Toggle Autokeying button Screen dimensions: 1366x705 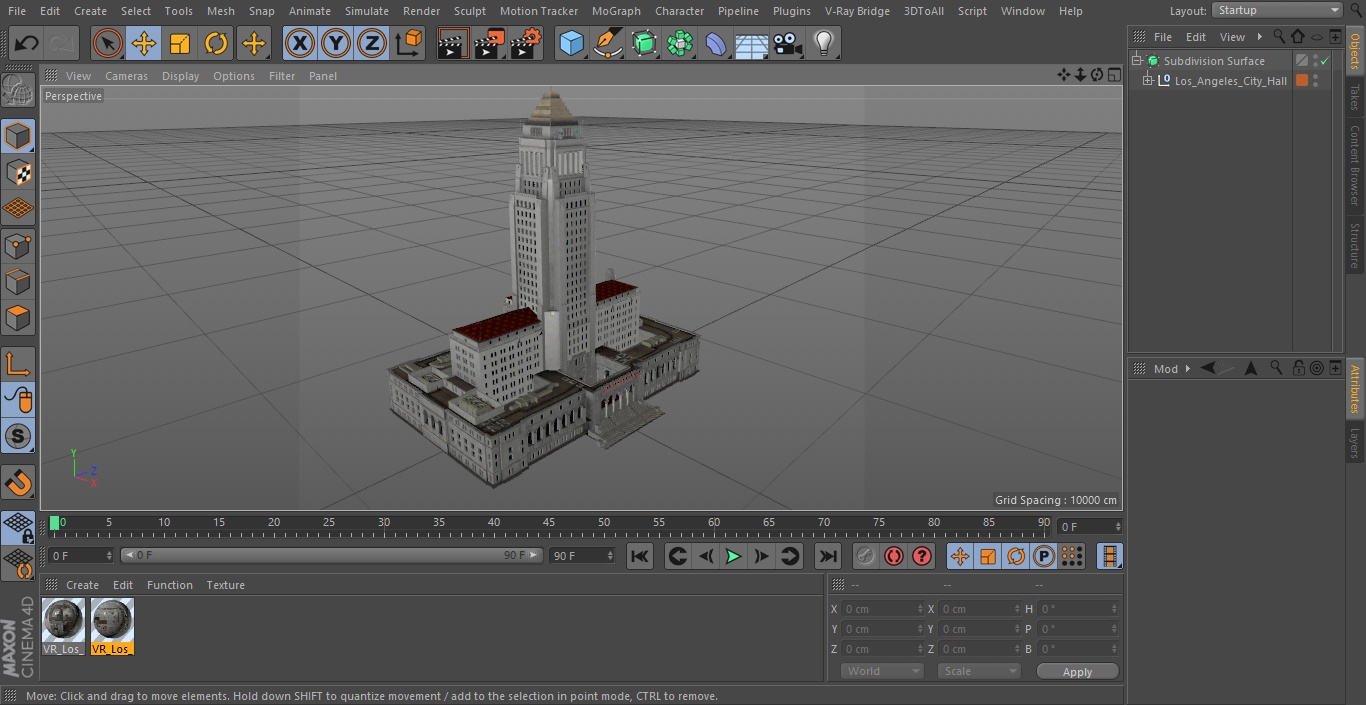[x=894, y=556]
